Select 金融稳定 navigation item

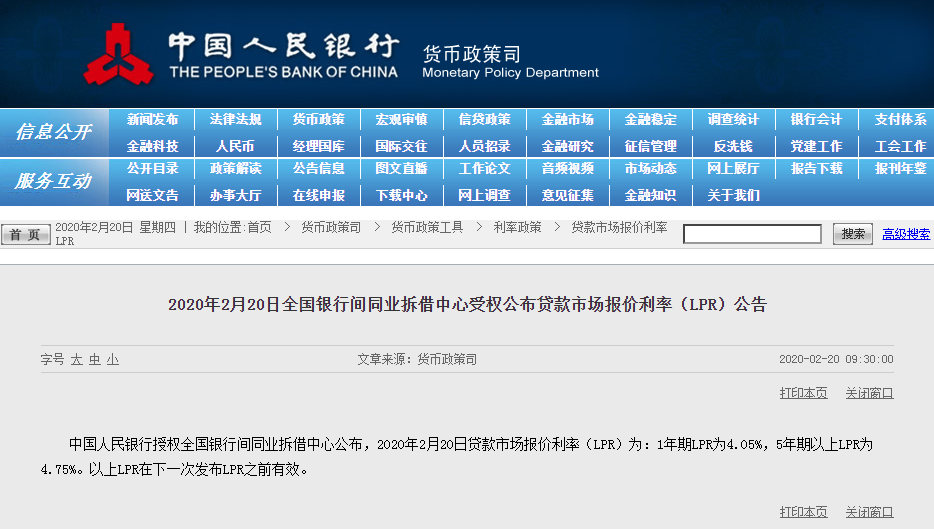point(650,120)
